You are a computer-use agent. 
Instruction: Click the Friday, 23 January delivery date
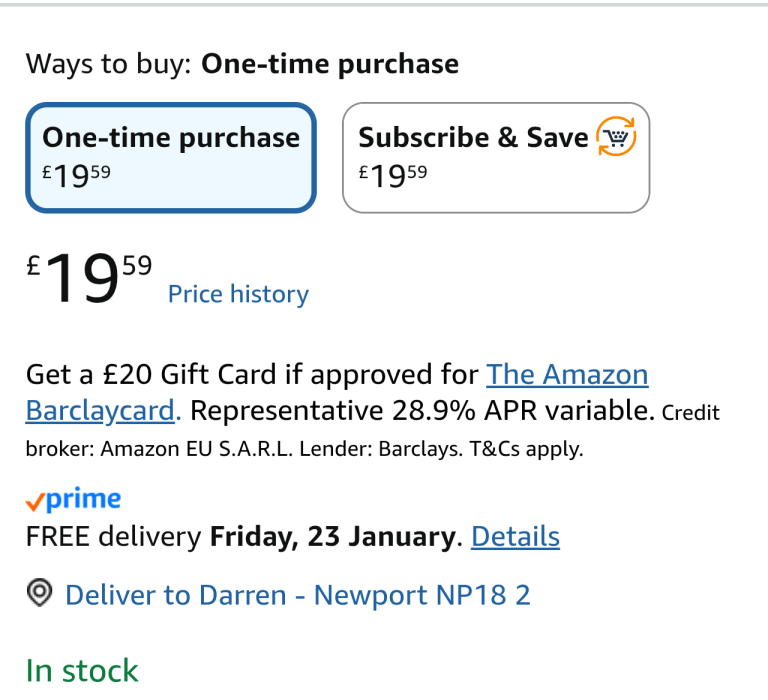[332, 537]
